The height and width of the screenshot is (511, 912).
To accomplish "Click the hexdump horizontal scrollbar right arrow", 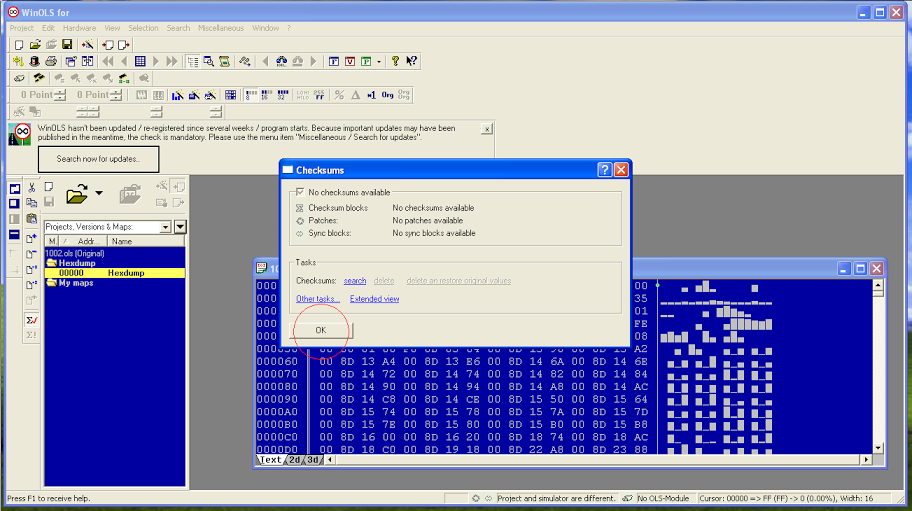I will 866,460.
